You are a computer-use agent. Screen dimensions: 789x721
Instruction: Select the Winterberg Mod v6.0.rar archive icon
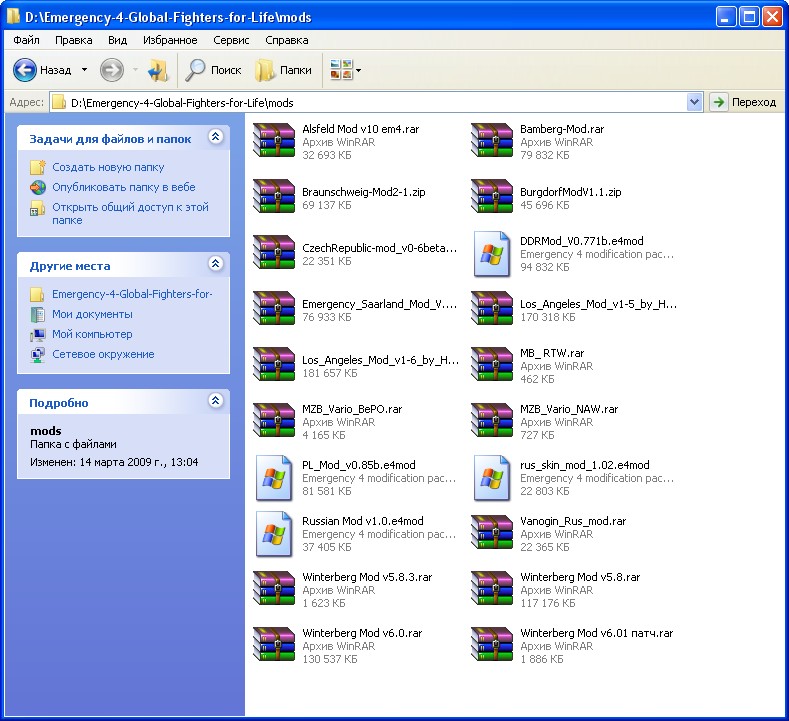274,644
